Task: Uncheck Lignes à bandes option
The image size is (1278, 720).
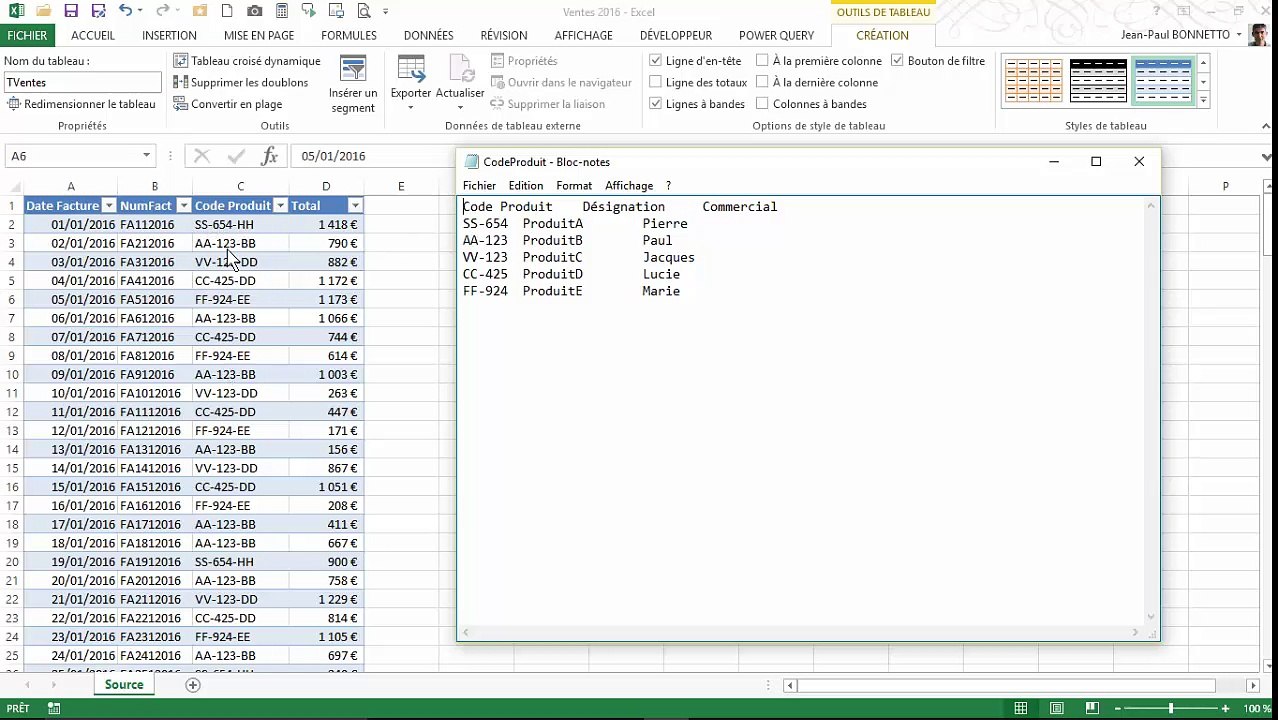Action: tap(655, 104)
